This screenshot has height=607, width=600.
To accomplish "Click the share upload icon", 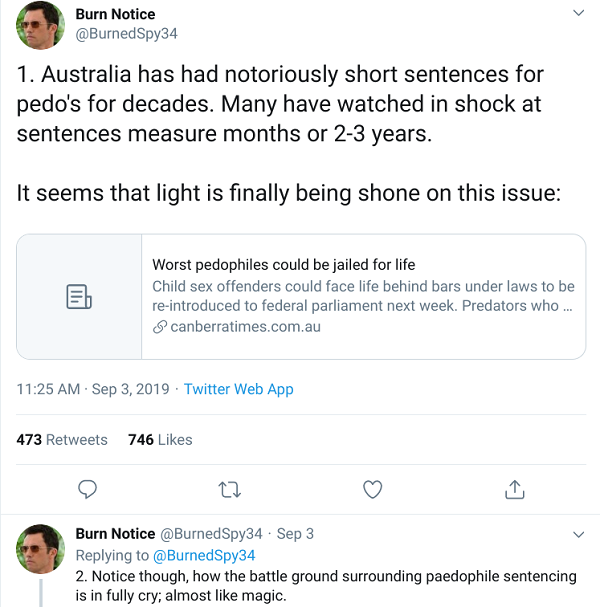I will pyautogui.click(x=514, y=489).
